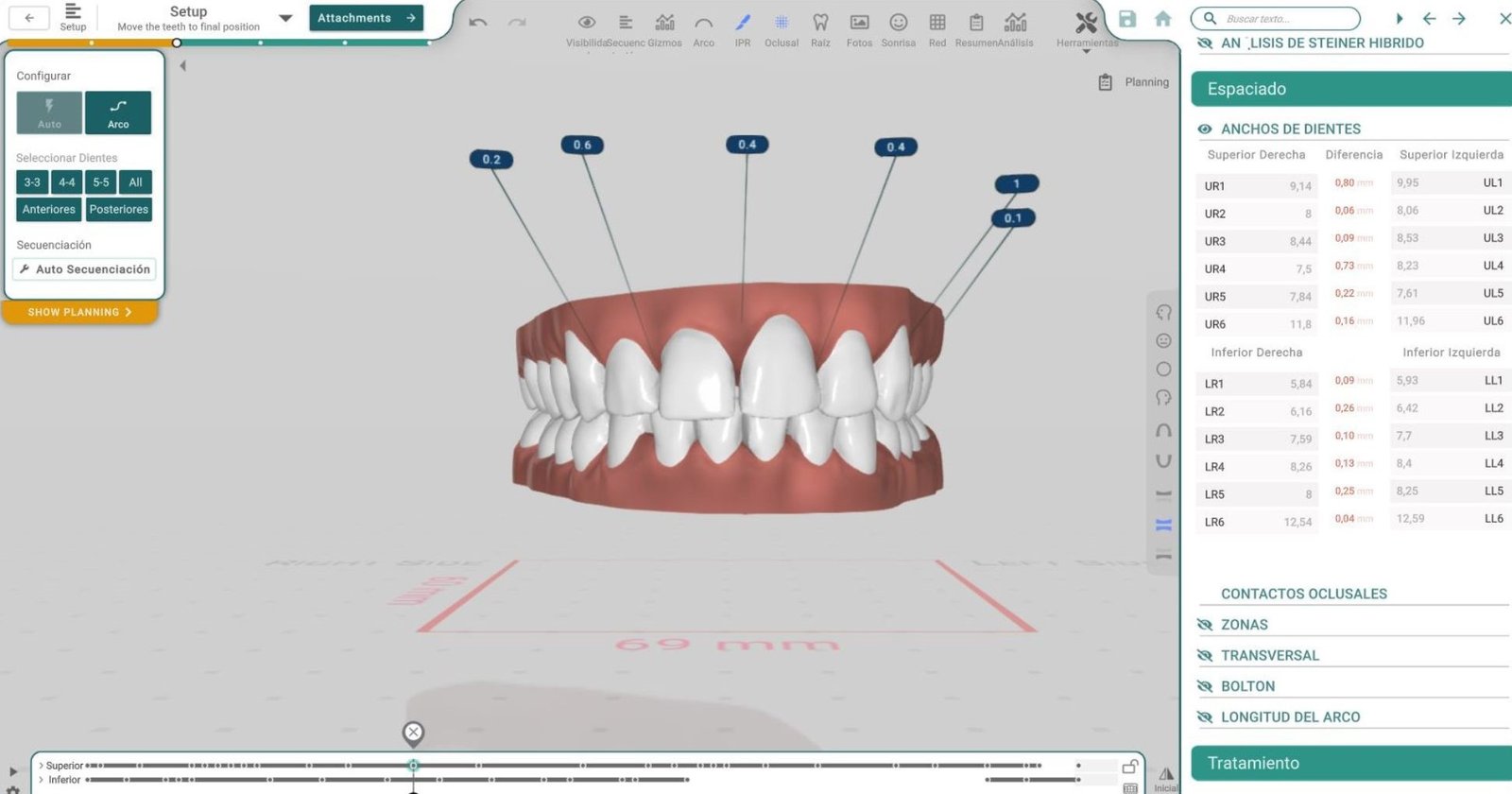Show the hidden Transversal section

[1205, 655]
